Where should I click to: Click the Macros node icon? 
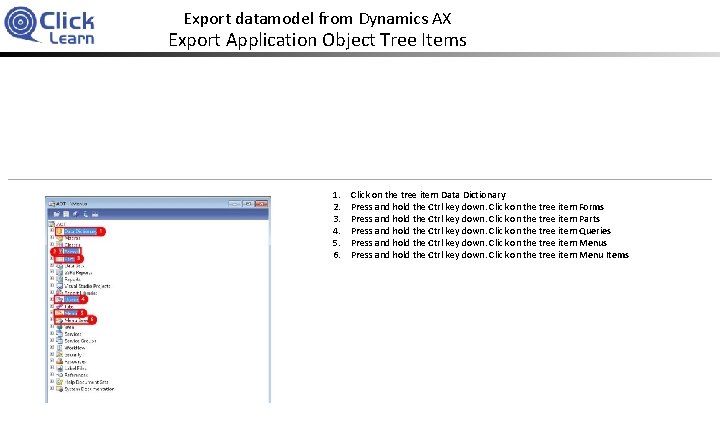(x=59, y=238)
